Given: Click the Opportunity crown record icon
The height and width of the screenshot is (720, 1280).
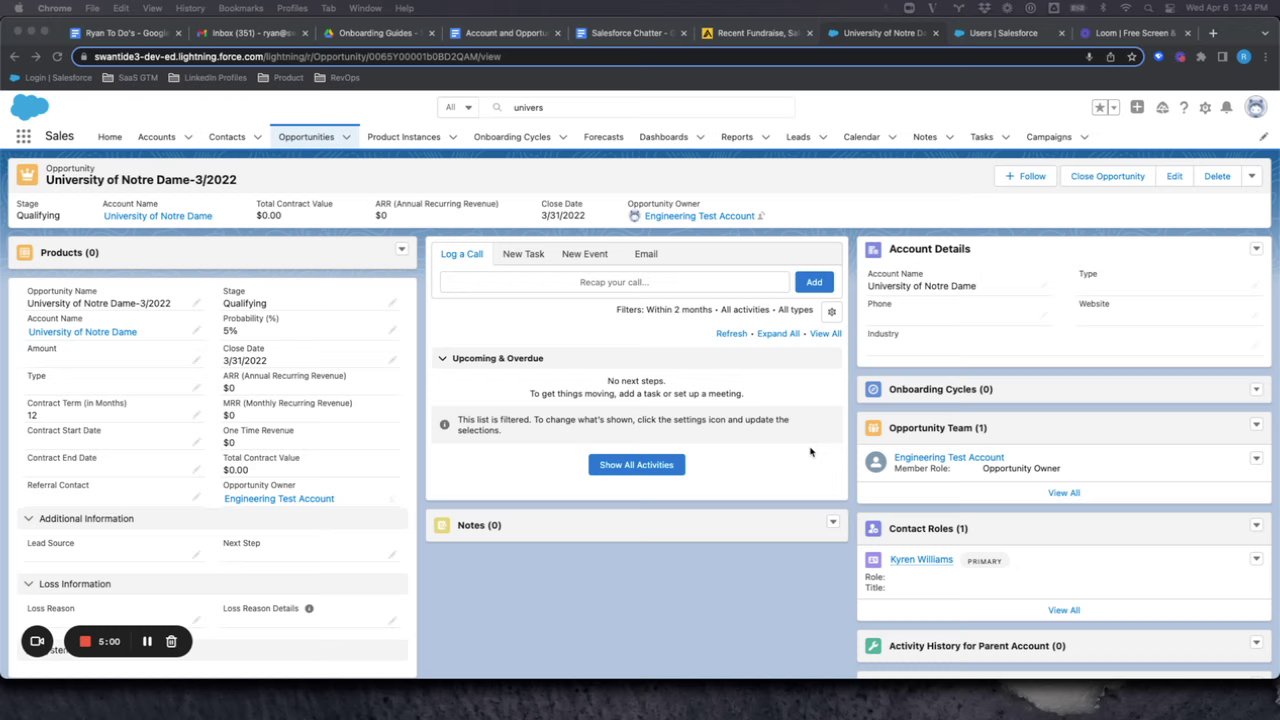Looking at the screenshot, I should 27,175.
